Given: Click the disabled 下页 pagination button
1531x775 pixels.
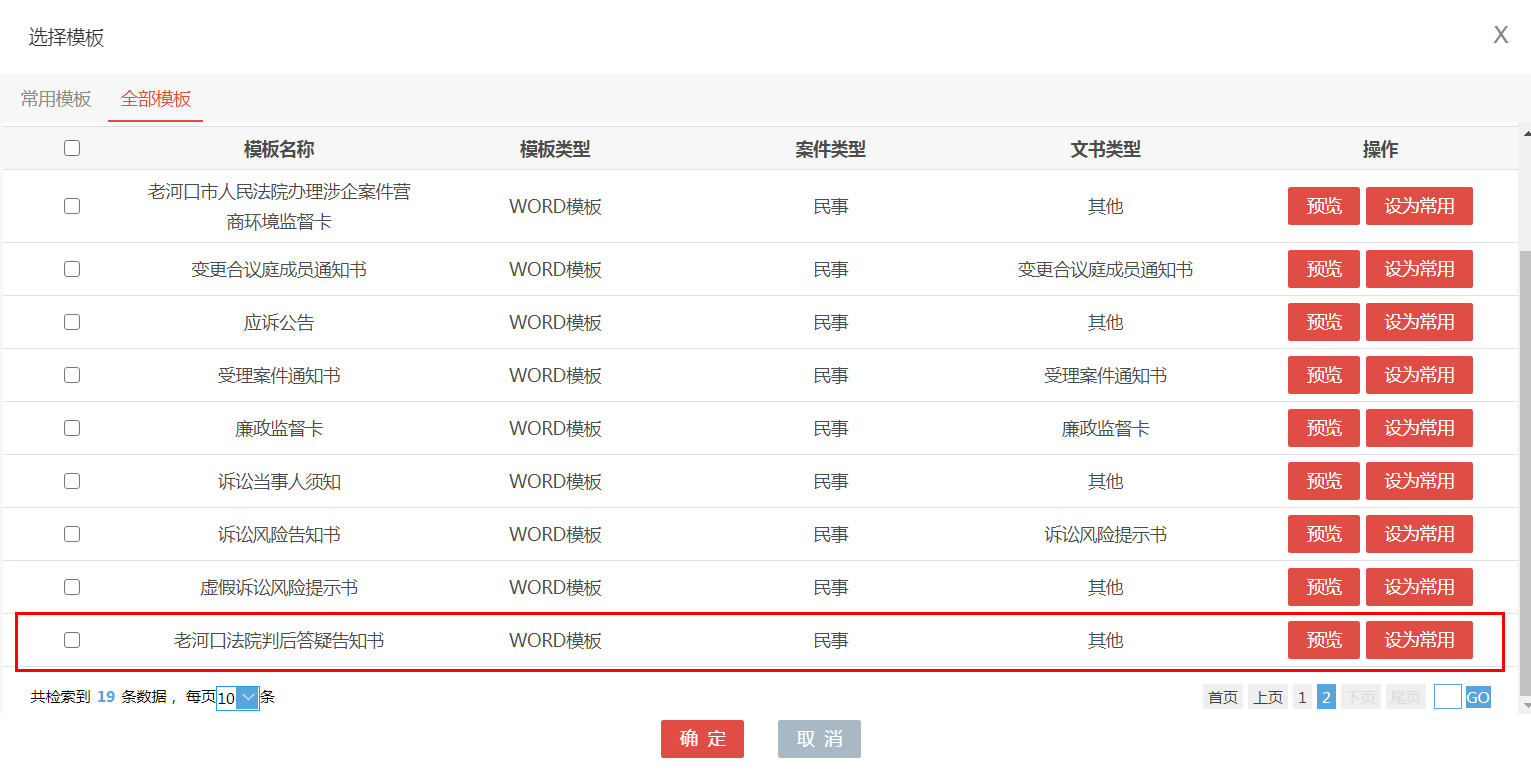Looking at the screenshot, I should (x=1360, y=698).
